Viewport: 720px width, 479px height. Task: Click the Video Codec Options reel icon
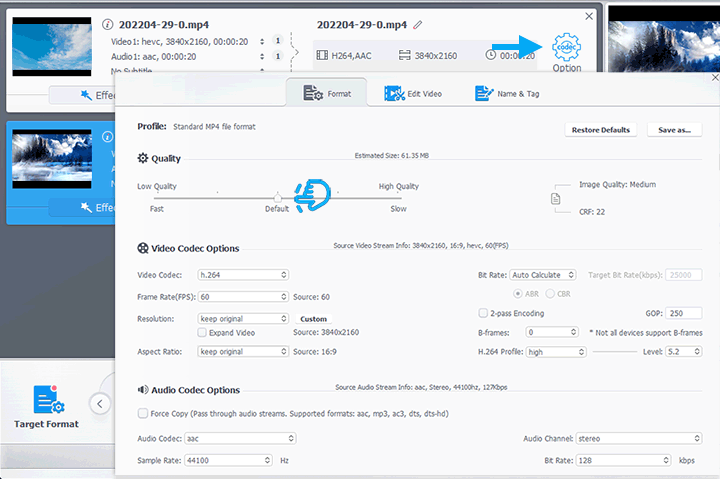pos(143,248)
